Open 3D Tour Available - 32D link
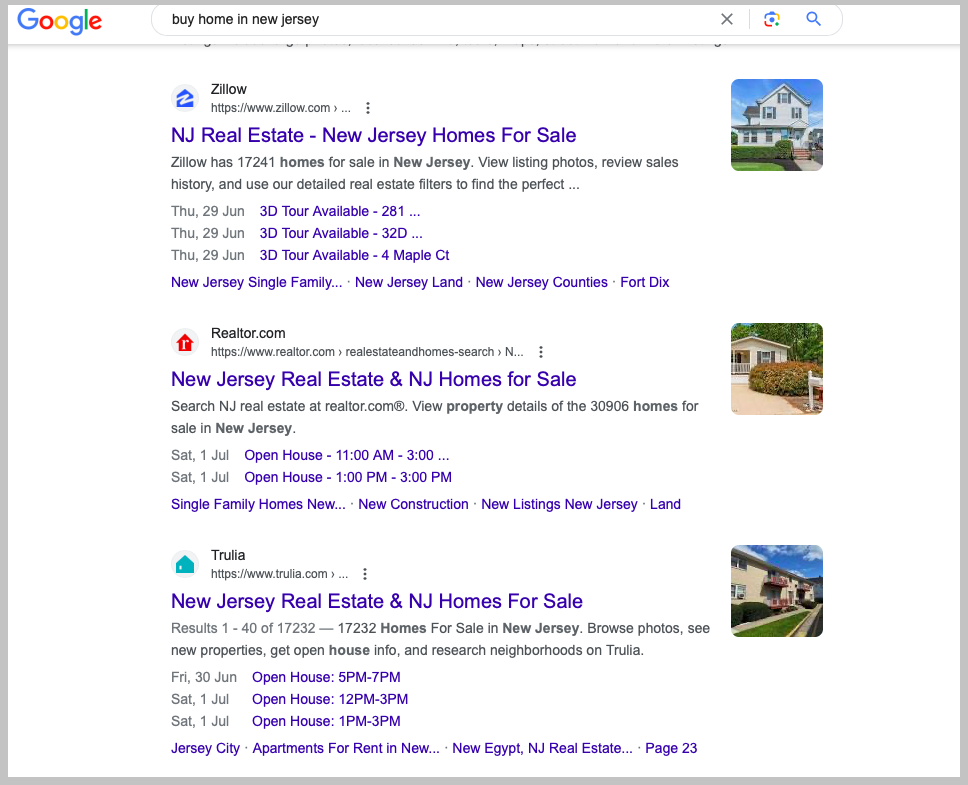Viewport: 968px width, 785px height. [341, 233]
